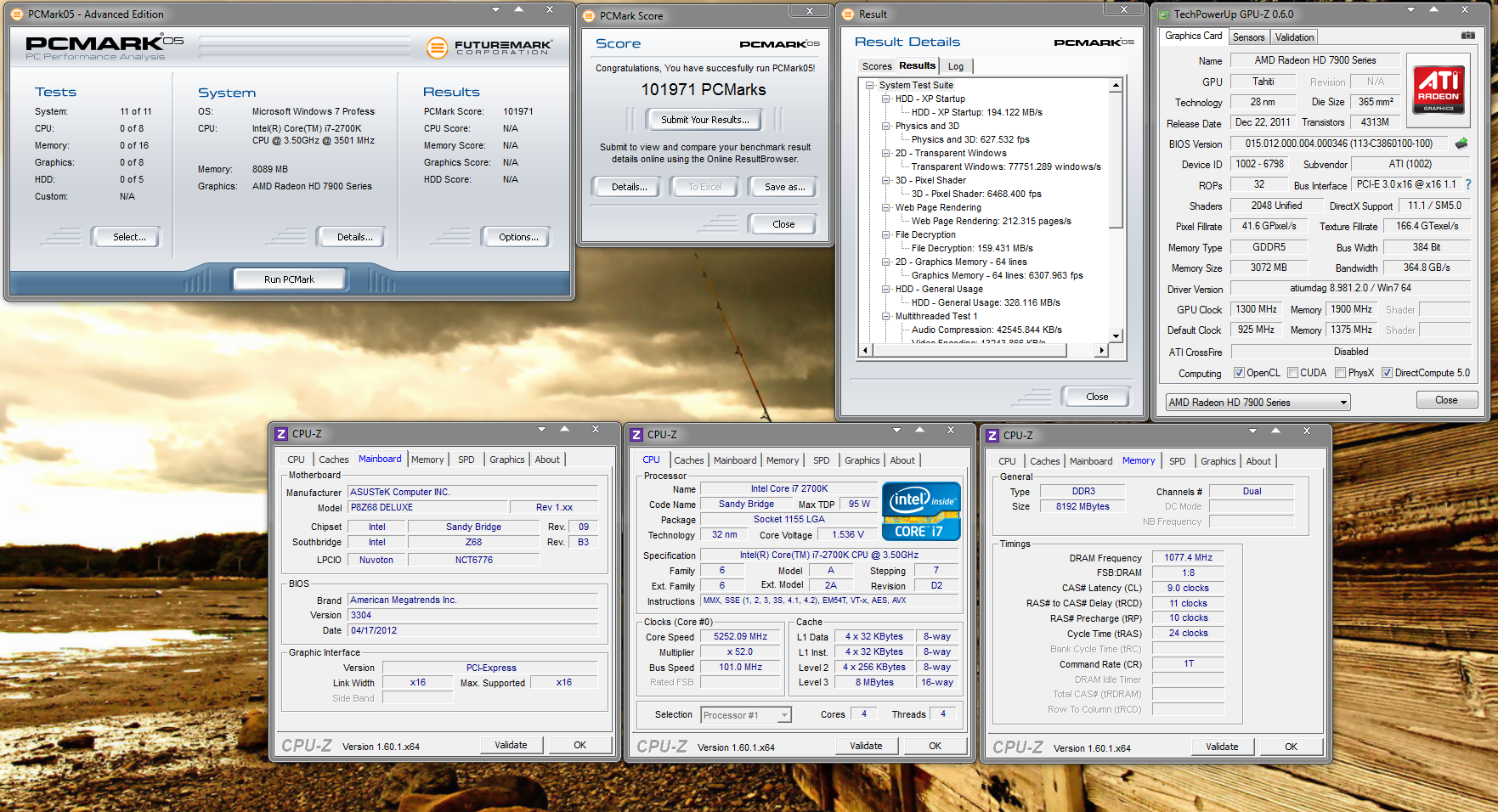Click the Submit Your Results button
1498x812 pixels.
(705, 120)
